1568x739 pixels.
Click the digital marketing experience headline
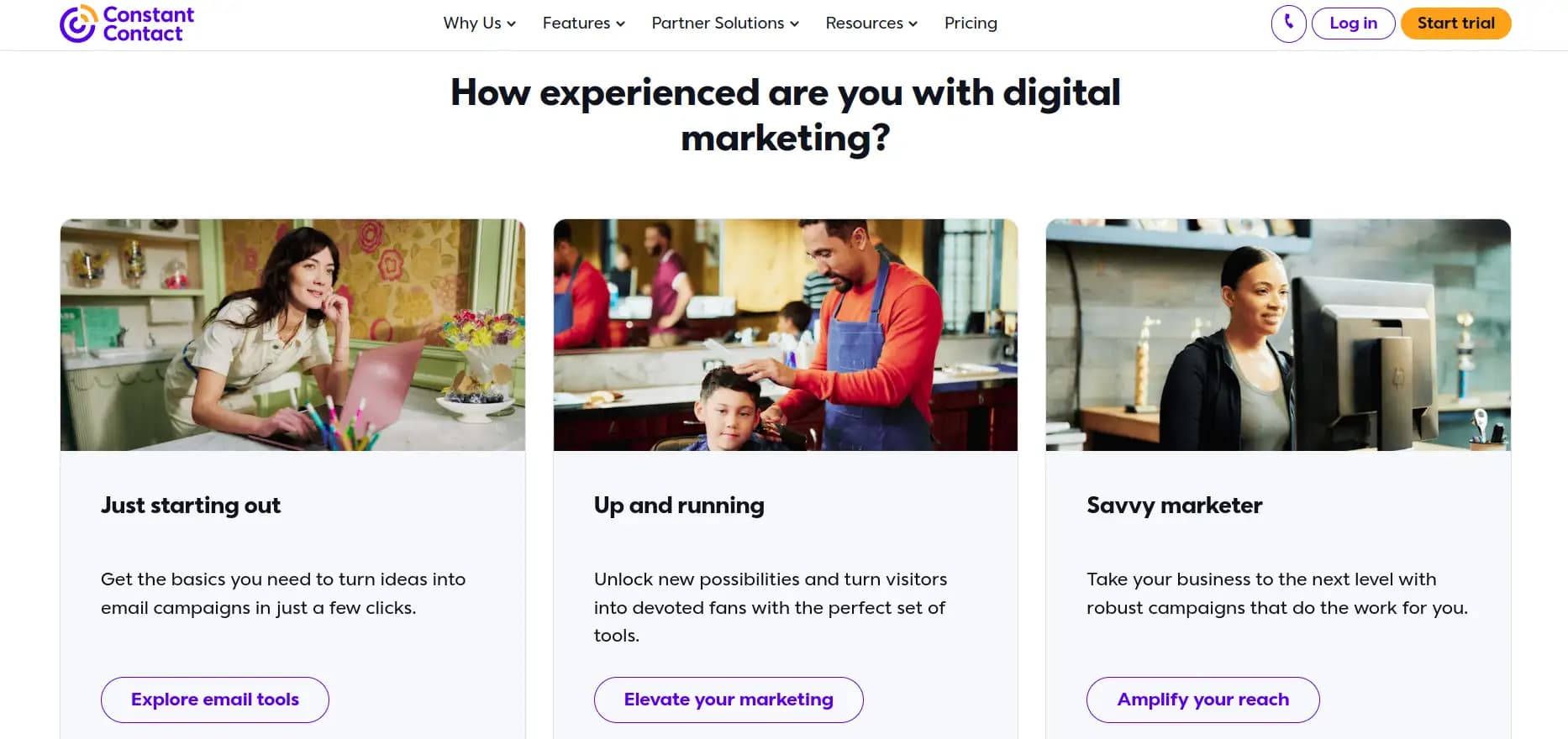(786, 115)
